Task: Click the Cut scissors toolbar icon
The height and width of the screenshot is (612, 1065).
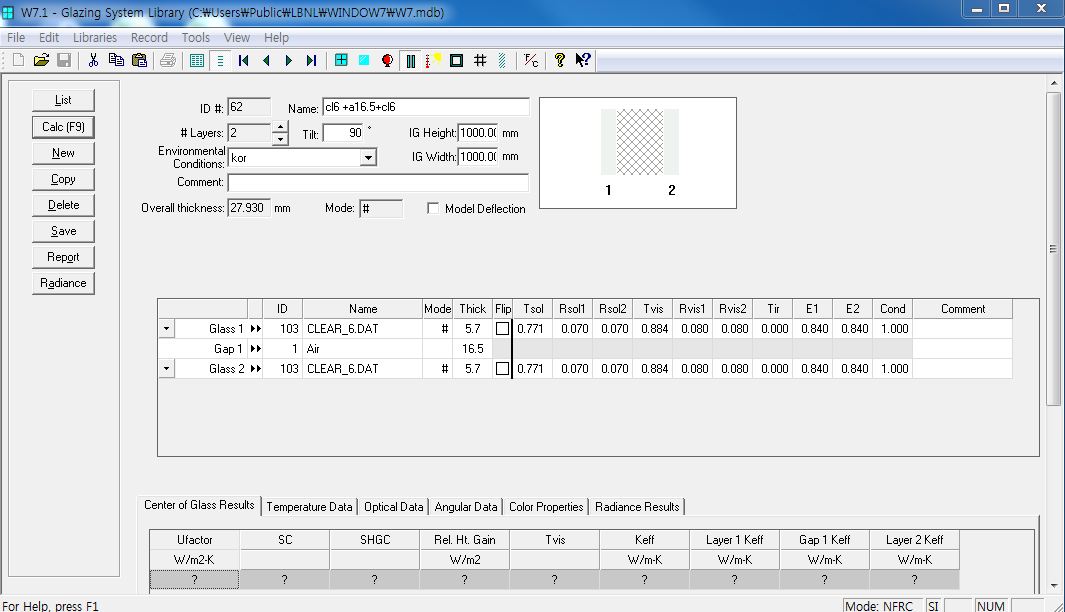Action: pos(93,60)
